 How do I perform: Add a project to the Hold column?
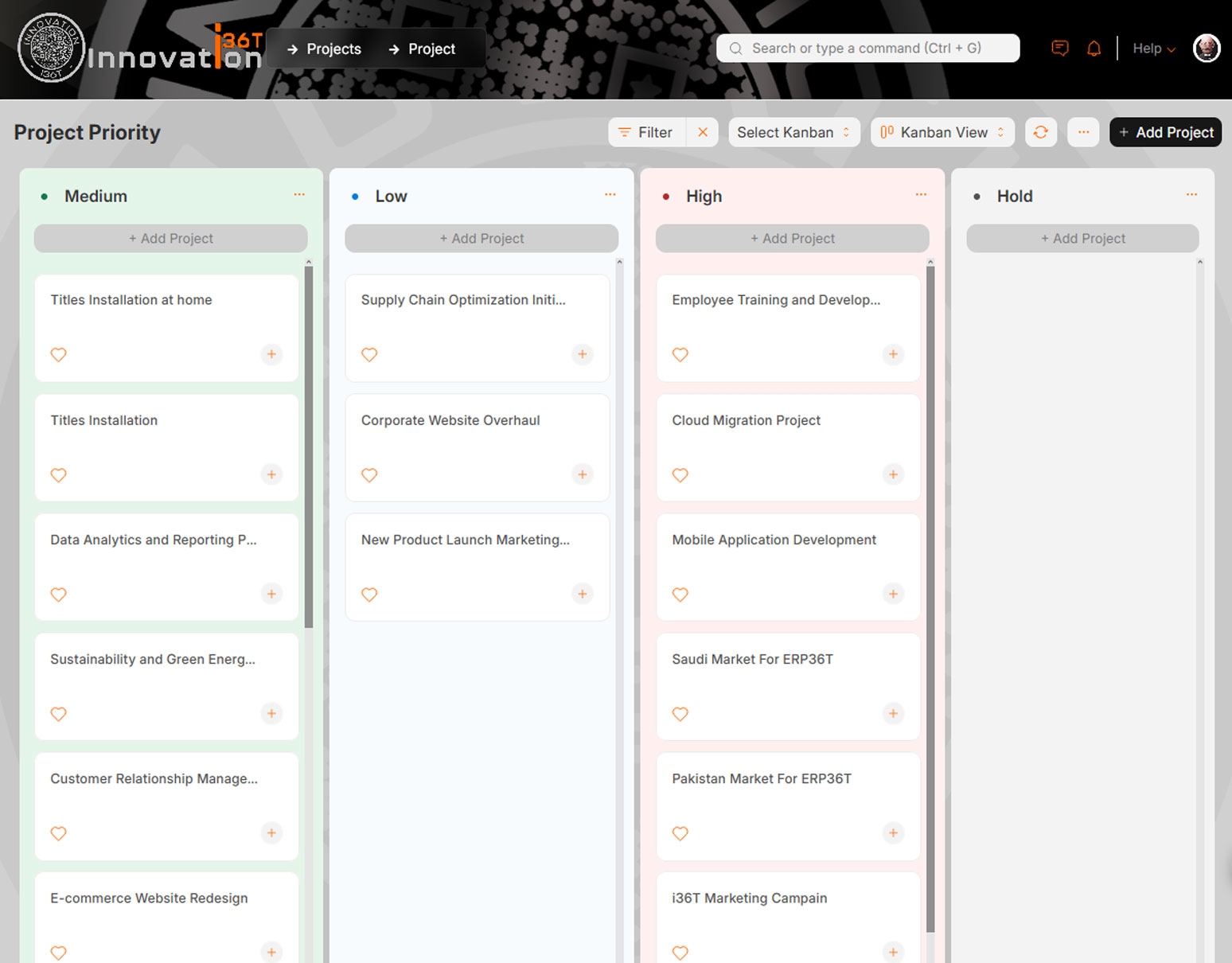click(1082, 238)
